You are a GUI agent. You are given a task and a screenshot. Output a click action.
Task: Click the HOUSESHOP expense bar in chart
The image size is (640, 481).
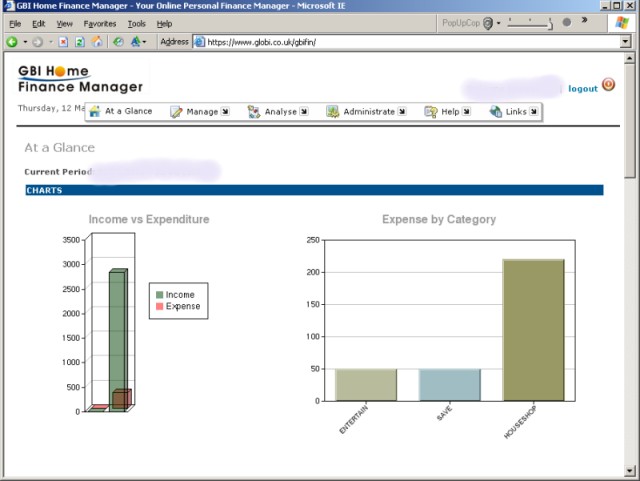click(533, 329)
